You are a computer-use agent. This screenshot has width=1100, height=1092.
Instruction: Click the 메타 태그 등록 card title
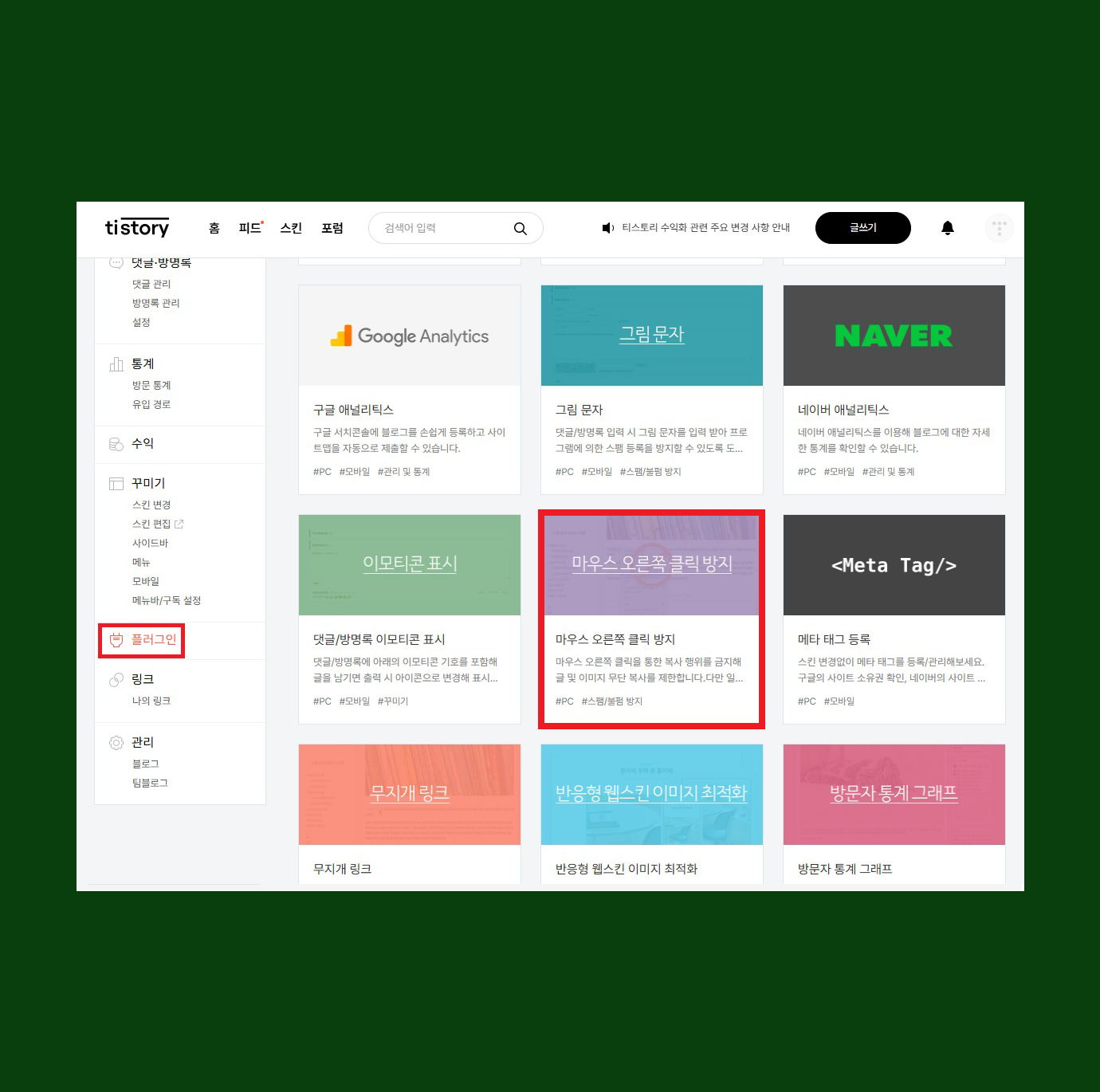tap(835, 640)
